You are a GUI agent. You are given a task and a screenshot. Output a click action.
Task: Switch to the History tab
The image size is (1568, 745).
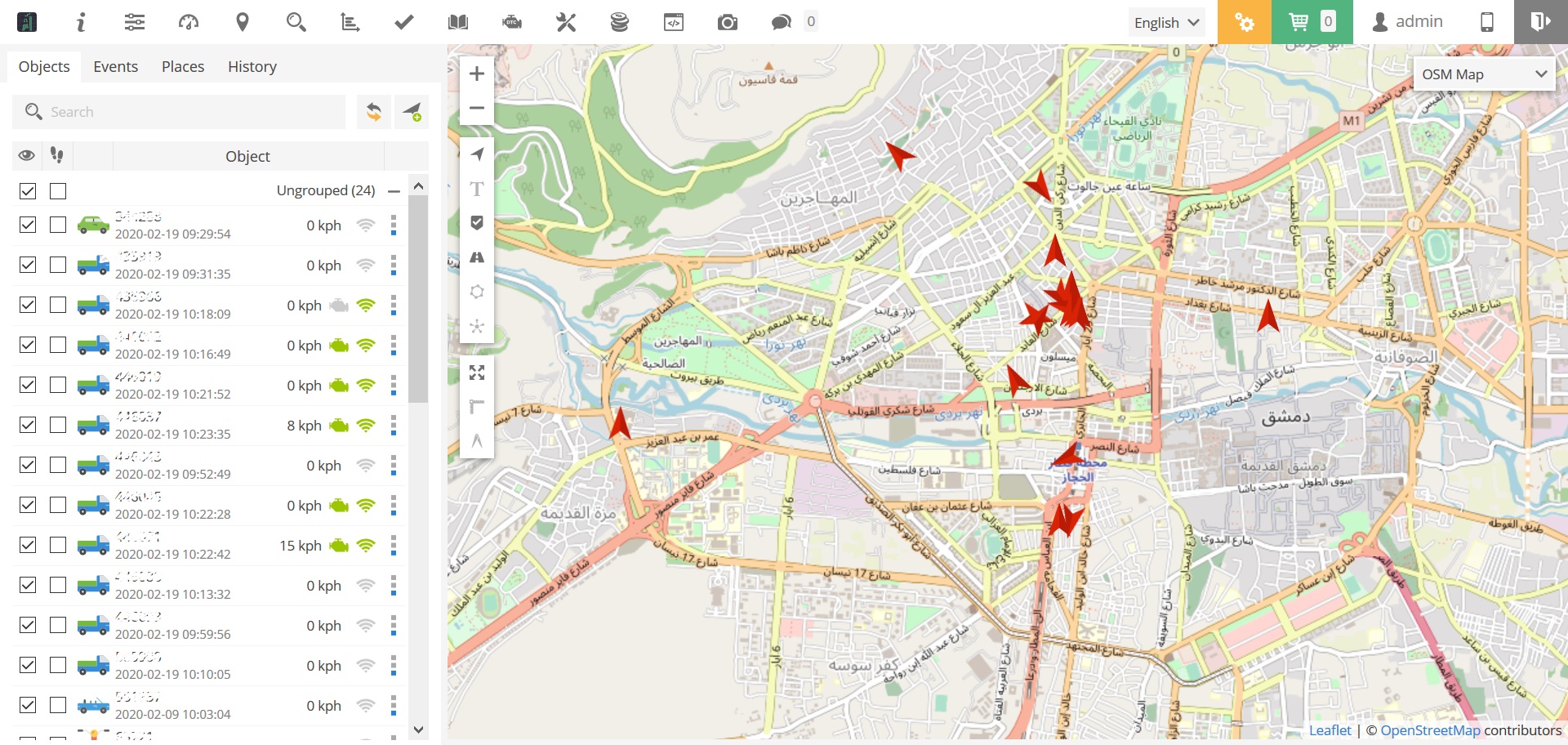tap(252, 66)
